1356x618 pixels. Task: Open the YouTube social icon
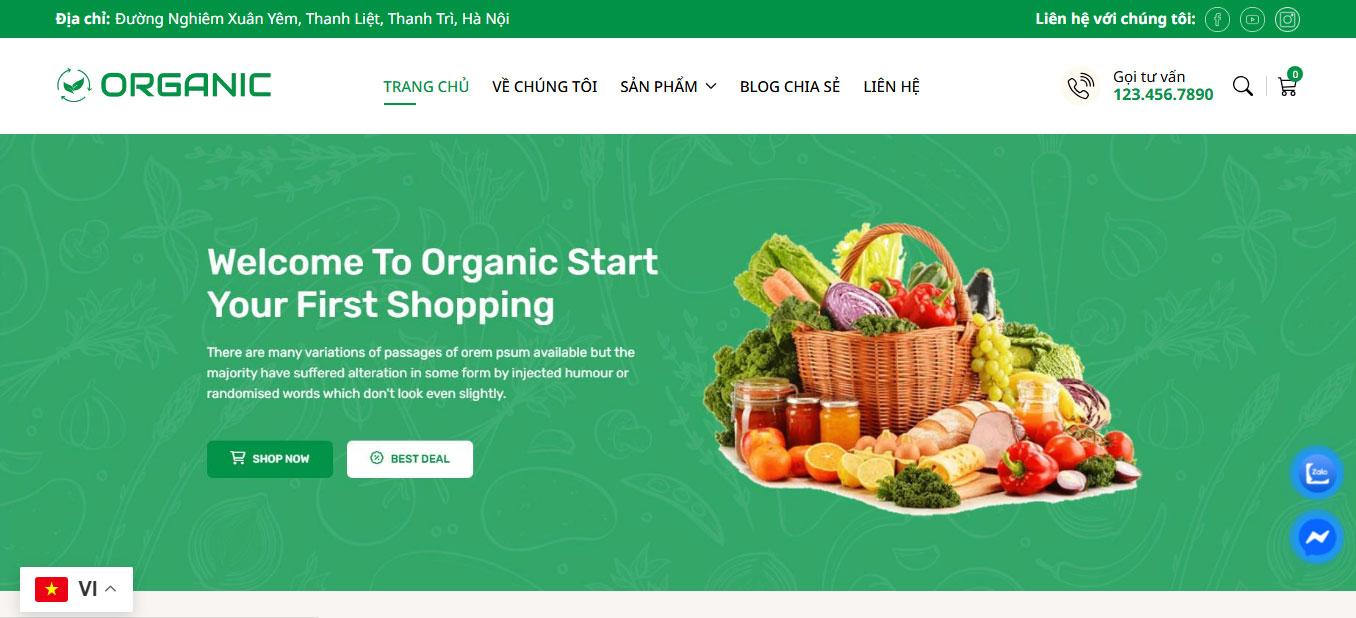coord(1253,19)
